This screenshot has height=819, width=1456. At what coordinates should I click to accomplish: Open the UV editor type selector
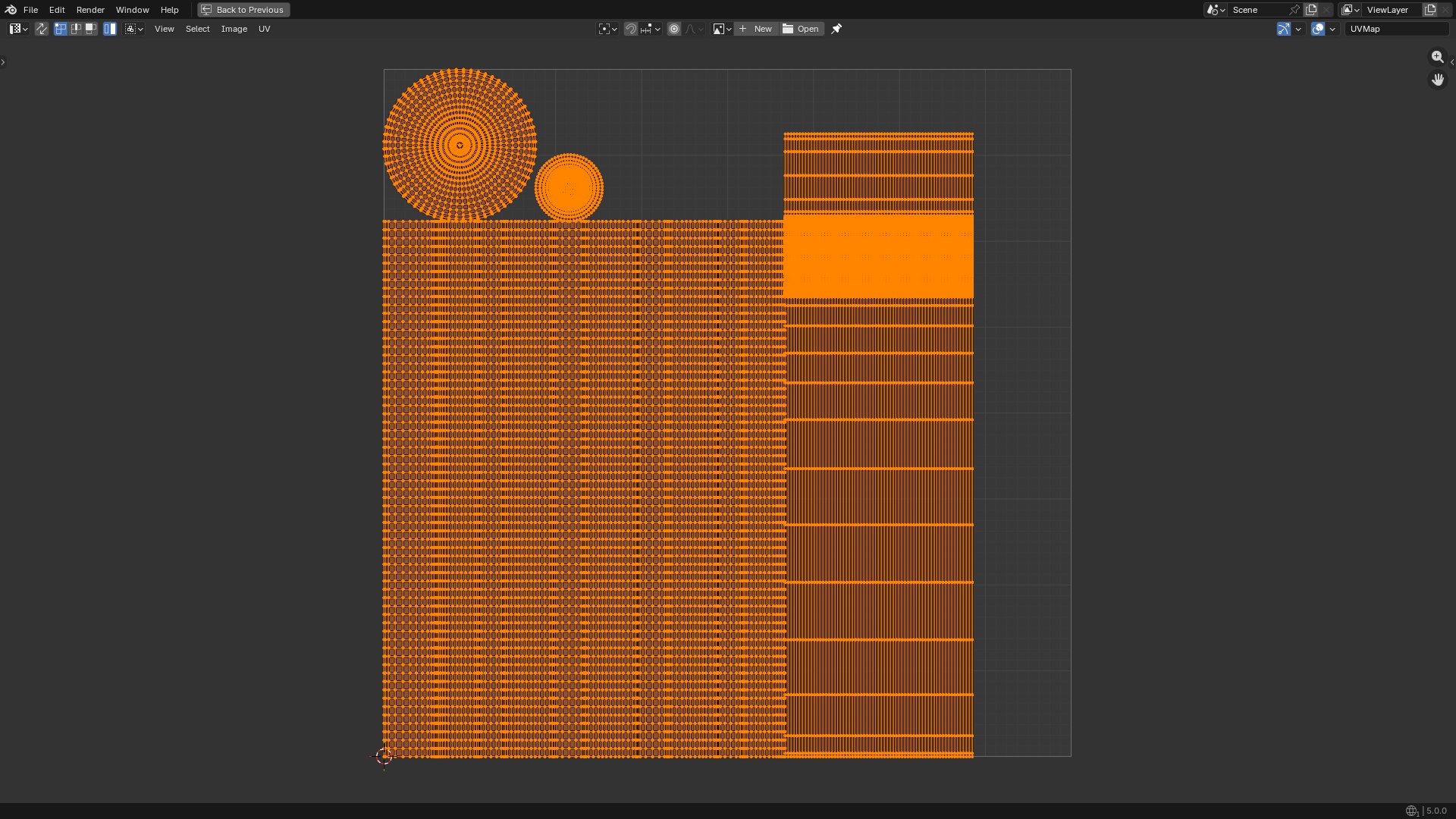[18, 29]
